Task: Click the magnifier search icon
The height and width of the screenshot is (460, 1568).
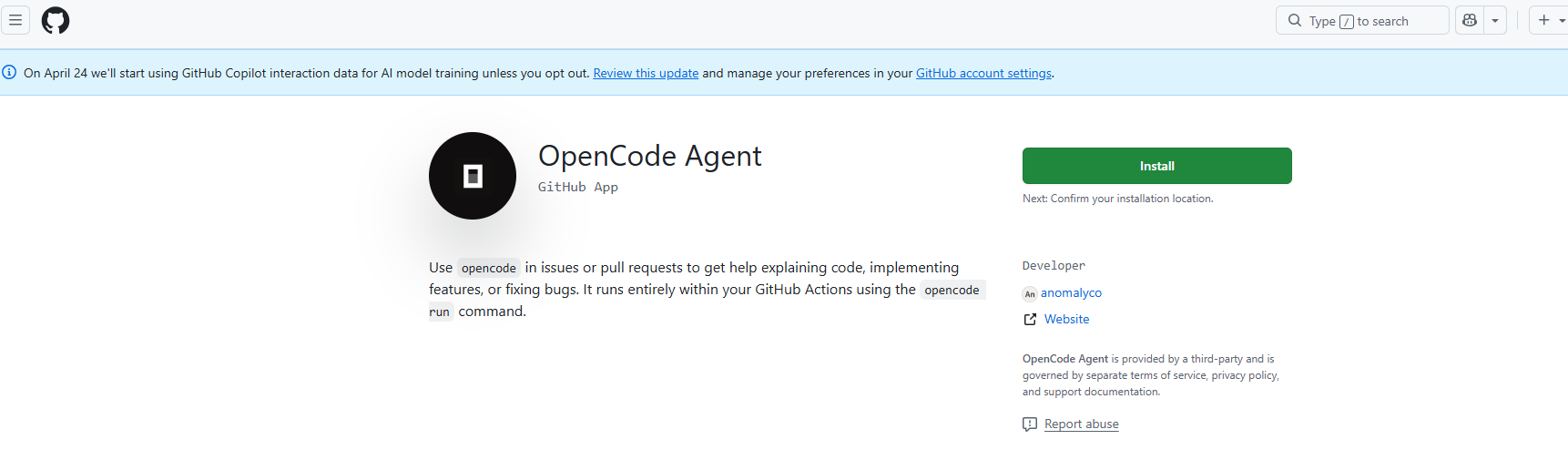Action: 1295,20
